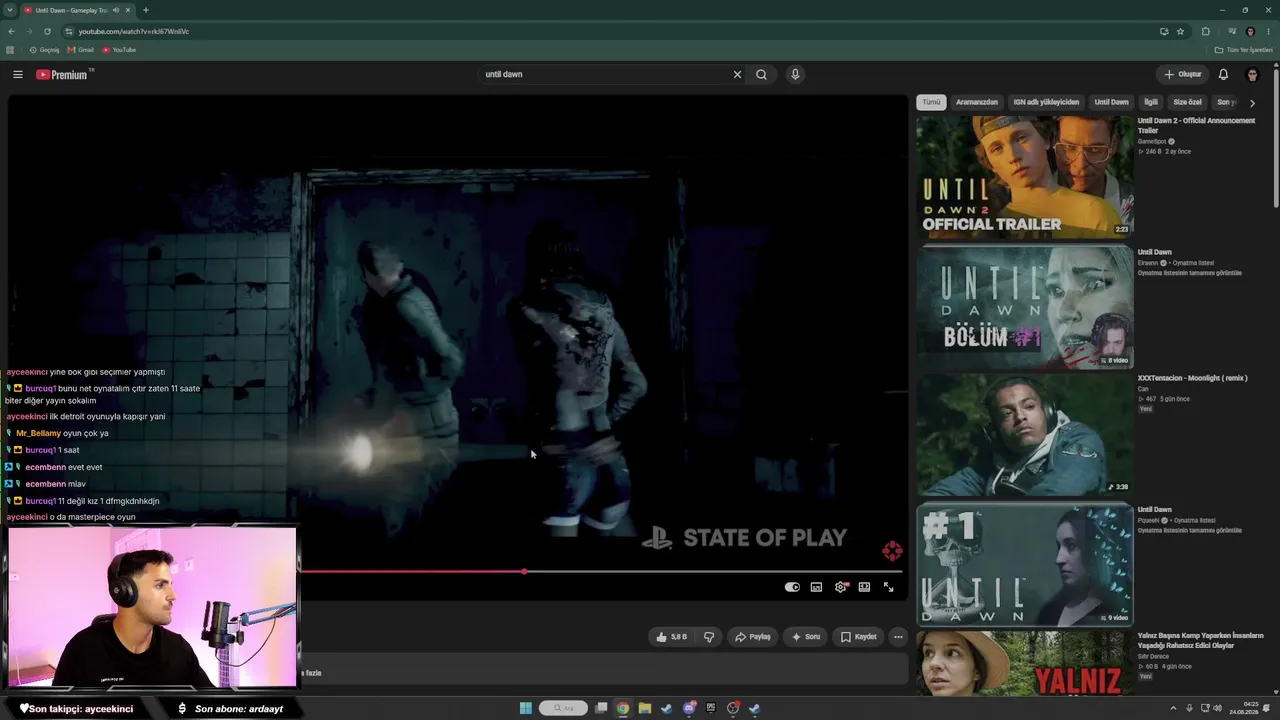
Task: Click the Windows taskbar search box
Action: click(x=563, y=708)
